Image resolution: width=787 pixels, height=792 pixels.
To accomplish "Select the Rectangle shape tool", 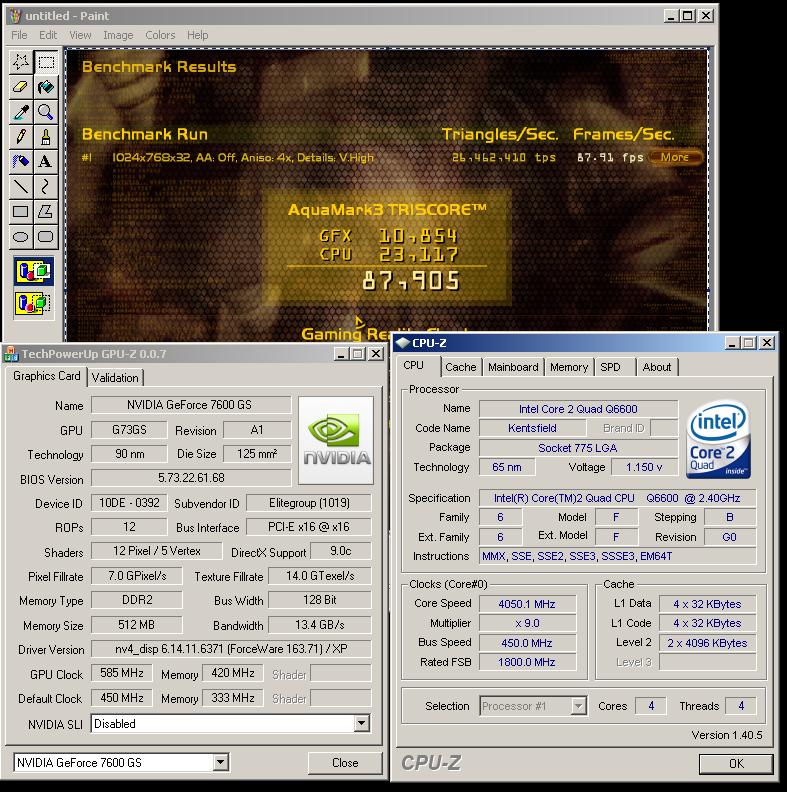I will (x=21, y=211).
